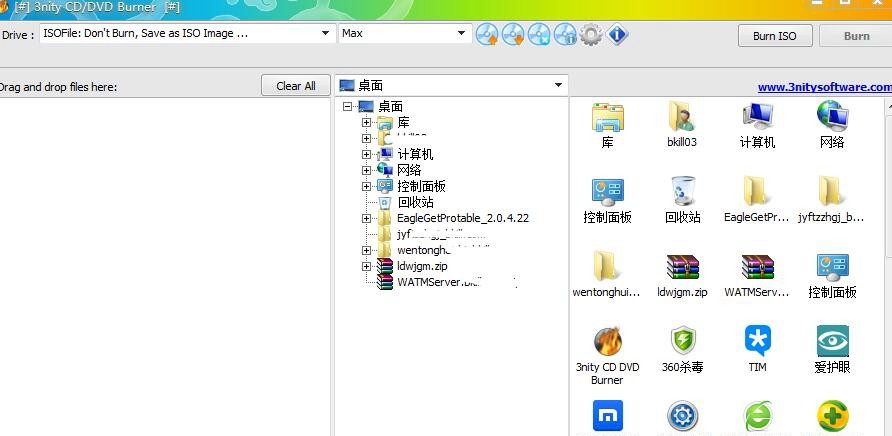Open the Drive dropdown showing ISOFile option

[187, 34]
